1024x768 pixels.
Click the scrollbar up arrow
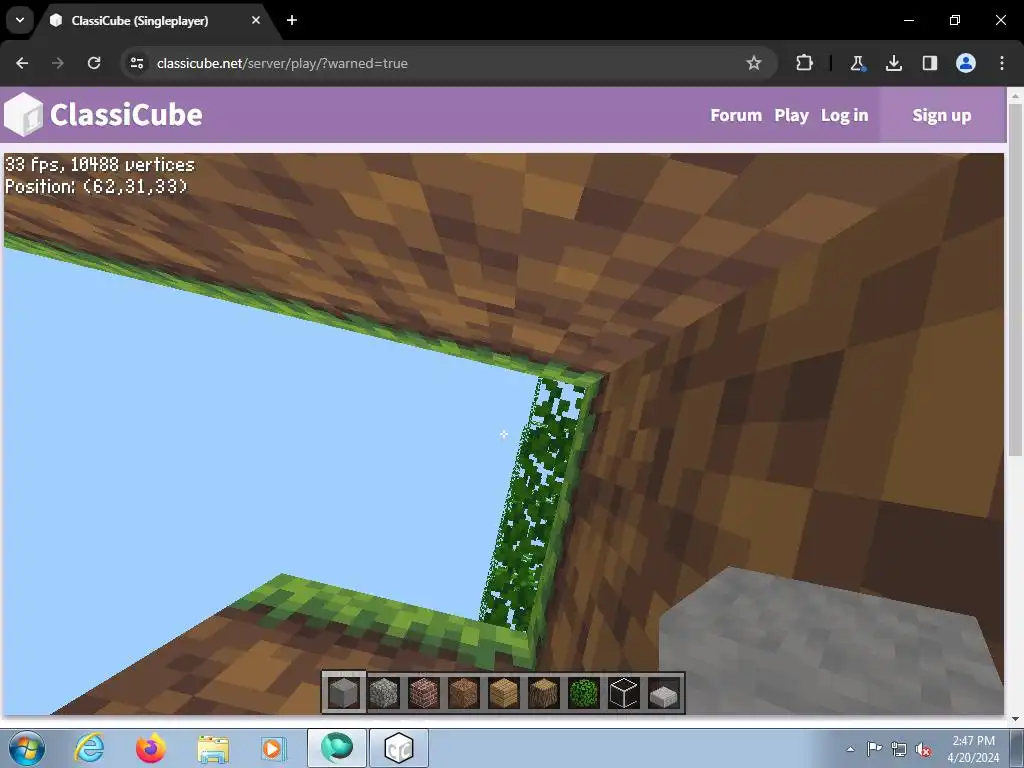coord(1015,96)
